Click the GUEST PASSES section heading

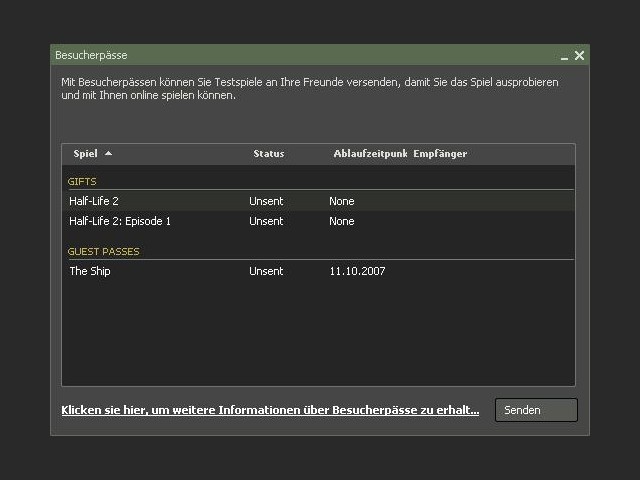104,251
